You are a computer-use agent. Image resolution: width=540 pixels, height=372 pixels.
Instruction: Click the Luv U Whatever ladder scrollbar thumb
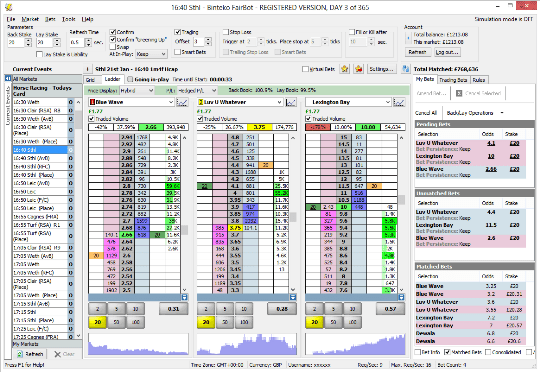tap(293, 217)
